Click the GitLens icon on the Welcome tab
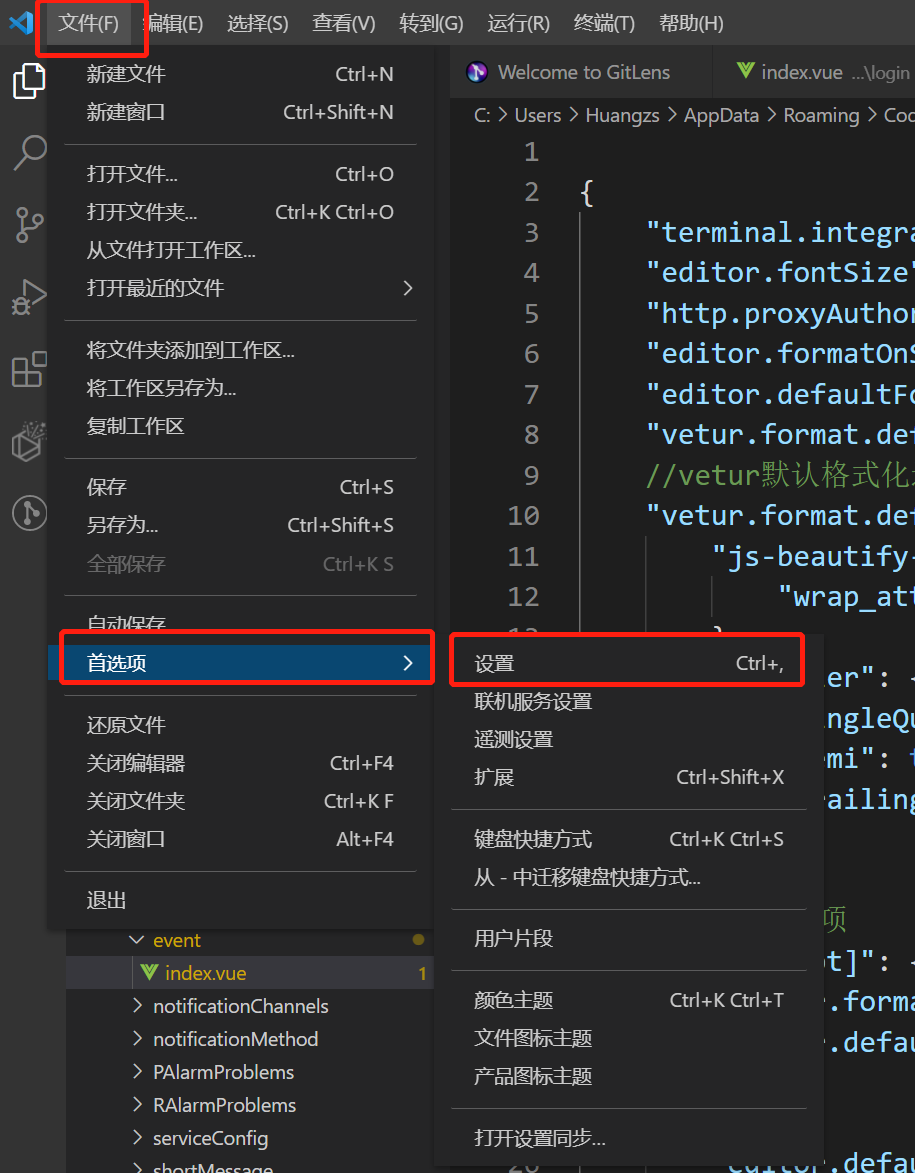 (477, 73)
